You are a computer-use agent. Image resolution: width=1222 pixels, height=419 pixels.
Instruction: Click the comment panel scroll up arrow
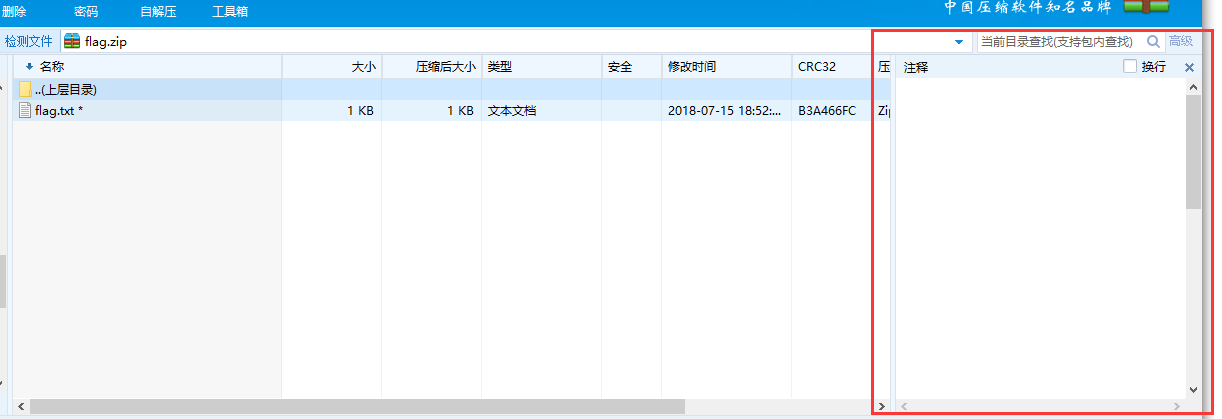pyautogui.click(x=1193, y=88)
